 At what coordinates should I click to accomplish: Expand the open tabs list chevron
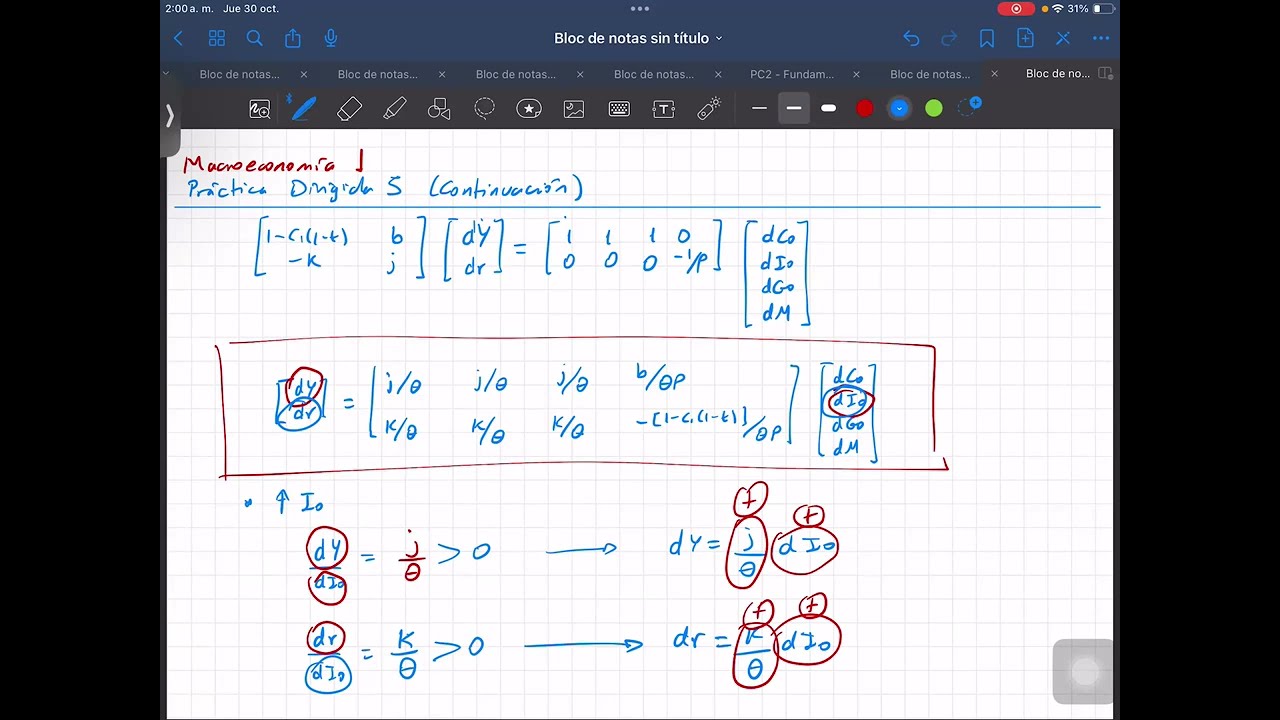166,73
